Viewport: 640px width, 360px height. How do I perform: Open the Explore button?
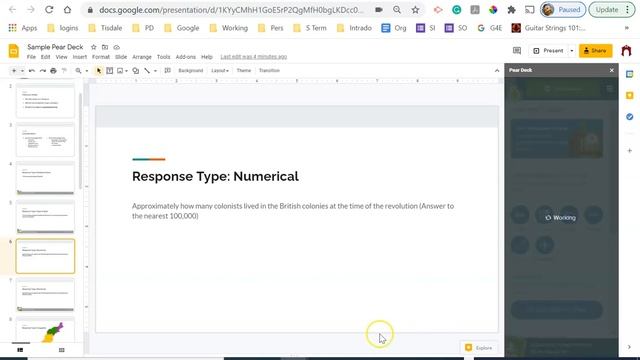[479, 348]
